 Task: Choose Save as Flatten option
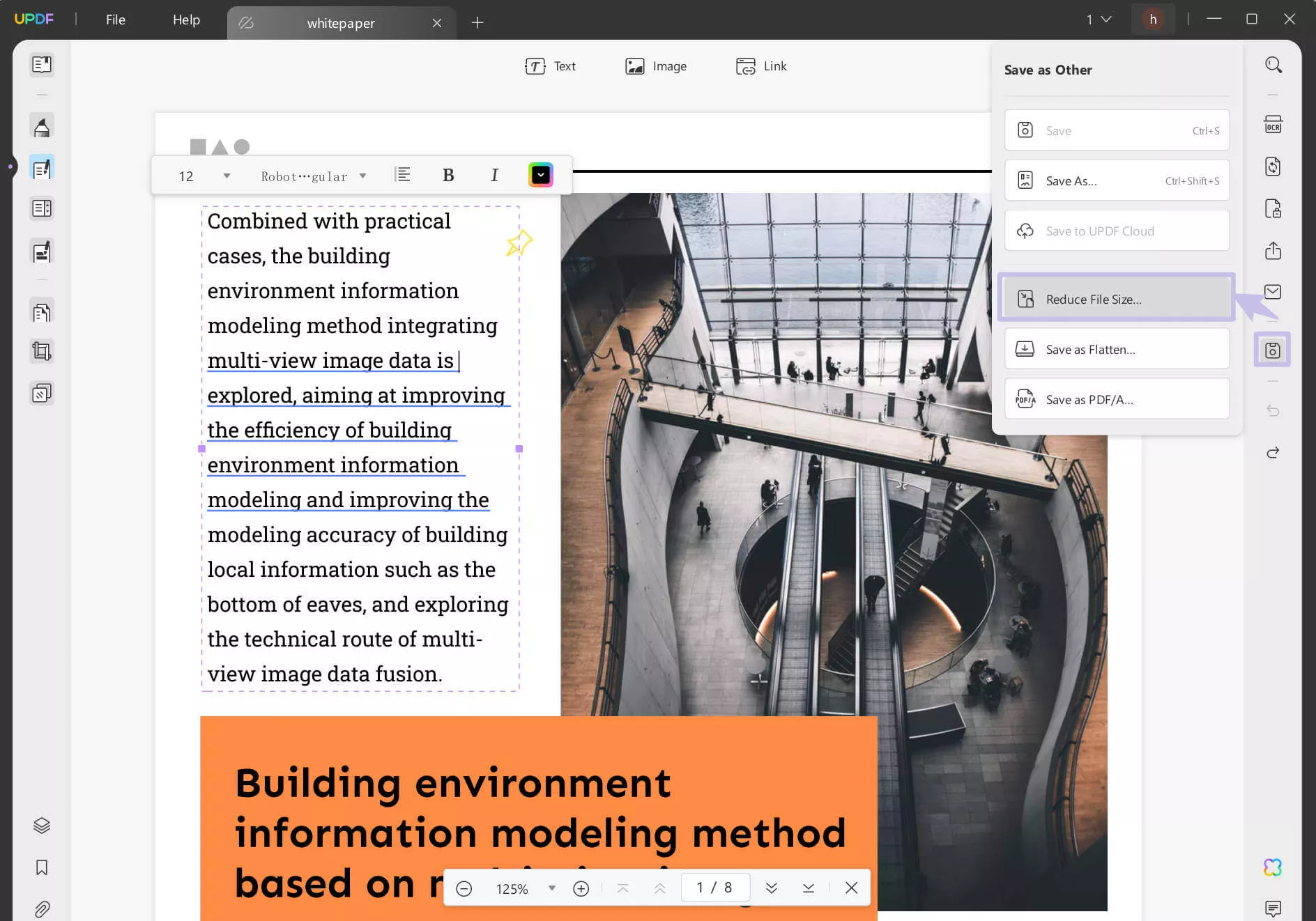point(1117,350)
